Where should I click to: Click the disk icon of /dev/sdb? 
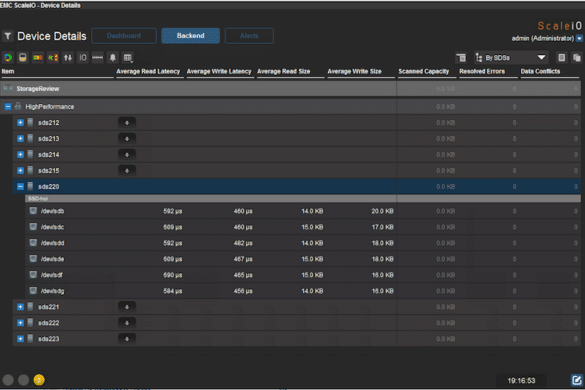(x=33, y=211)
